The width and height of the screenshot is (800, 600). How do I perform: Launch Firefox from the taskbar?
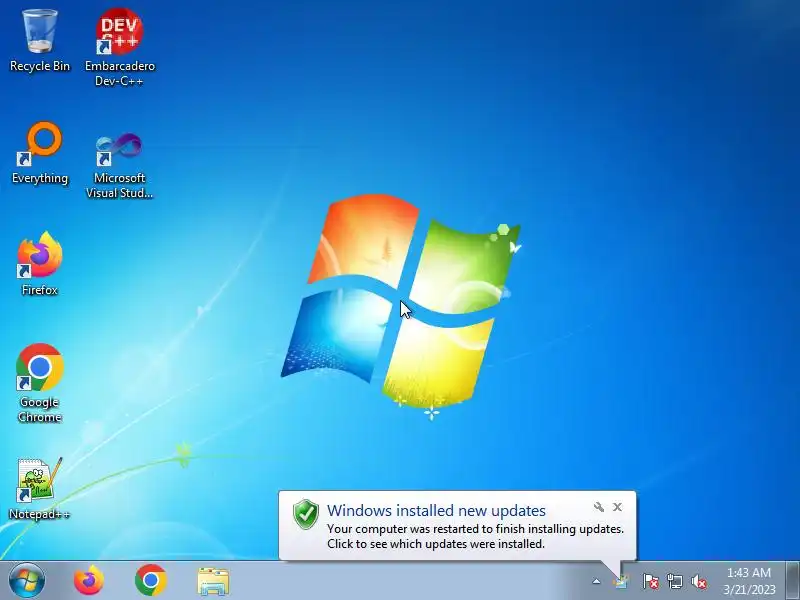pyautogui.click(x=89, y=581)
